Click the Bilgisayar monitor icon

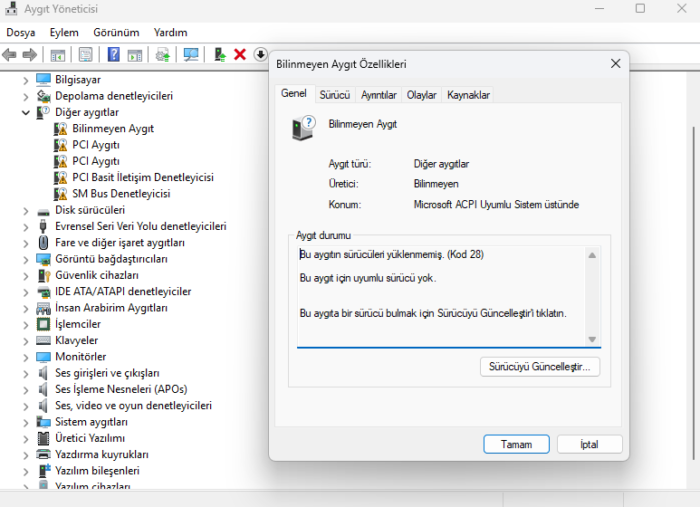[43, 79]
